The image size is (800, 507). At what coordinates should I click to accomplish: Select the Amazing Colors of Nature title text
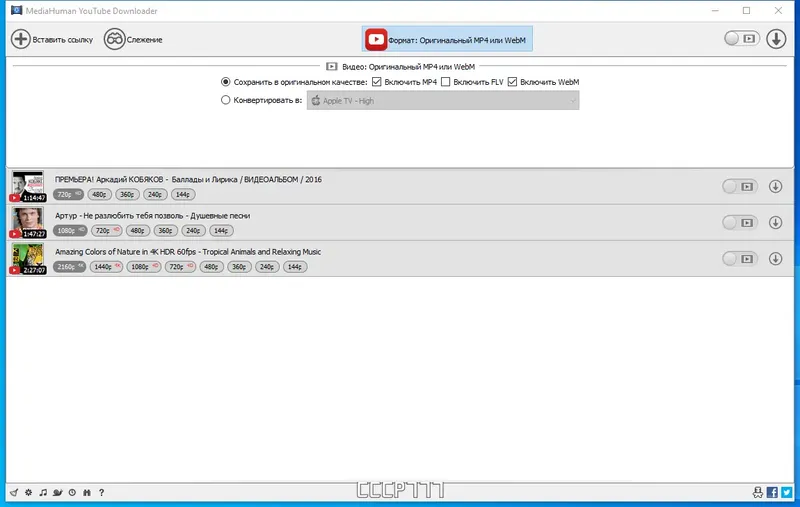tap(188, 252)
